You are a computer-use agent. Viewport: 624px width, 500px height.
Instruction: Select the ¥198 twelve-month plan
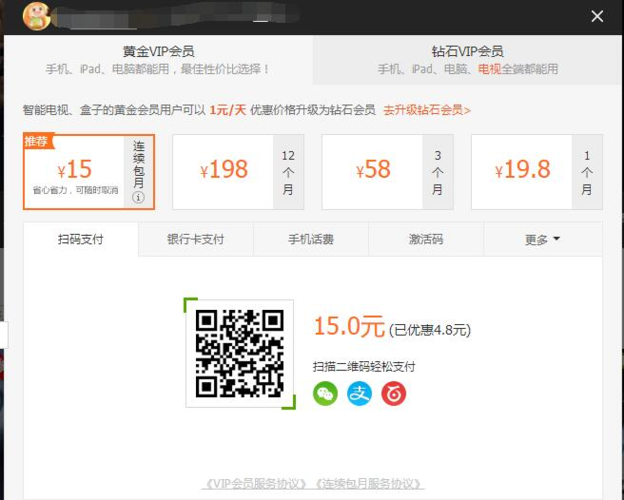point(223,171)
